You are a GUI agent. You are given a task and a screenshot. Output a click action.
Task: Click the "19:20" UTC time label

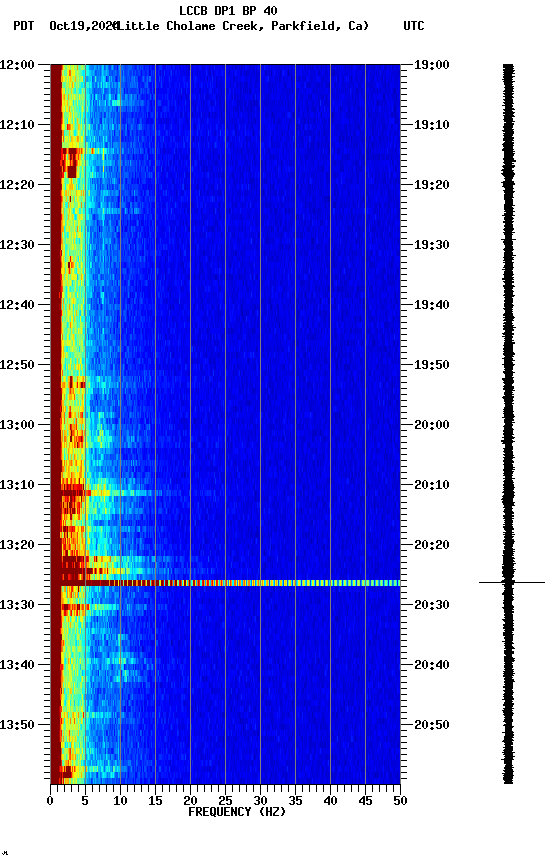click(432, 185)
